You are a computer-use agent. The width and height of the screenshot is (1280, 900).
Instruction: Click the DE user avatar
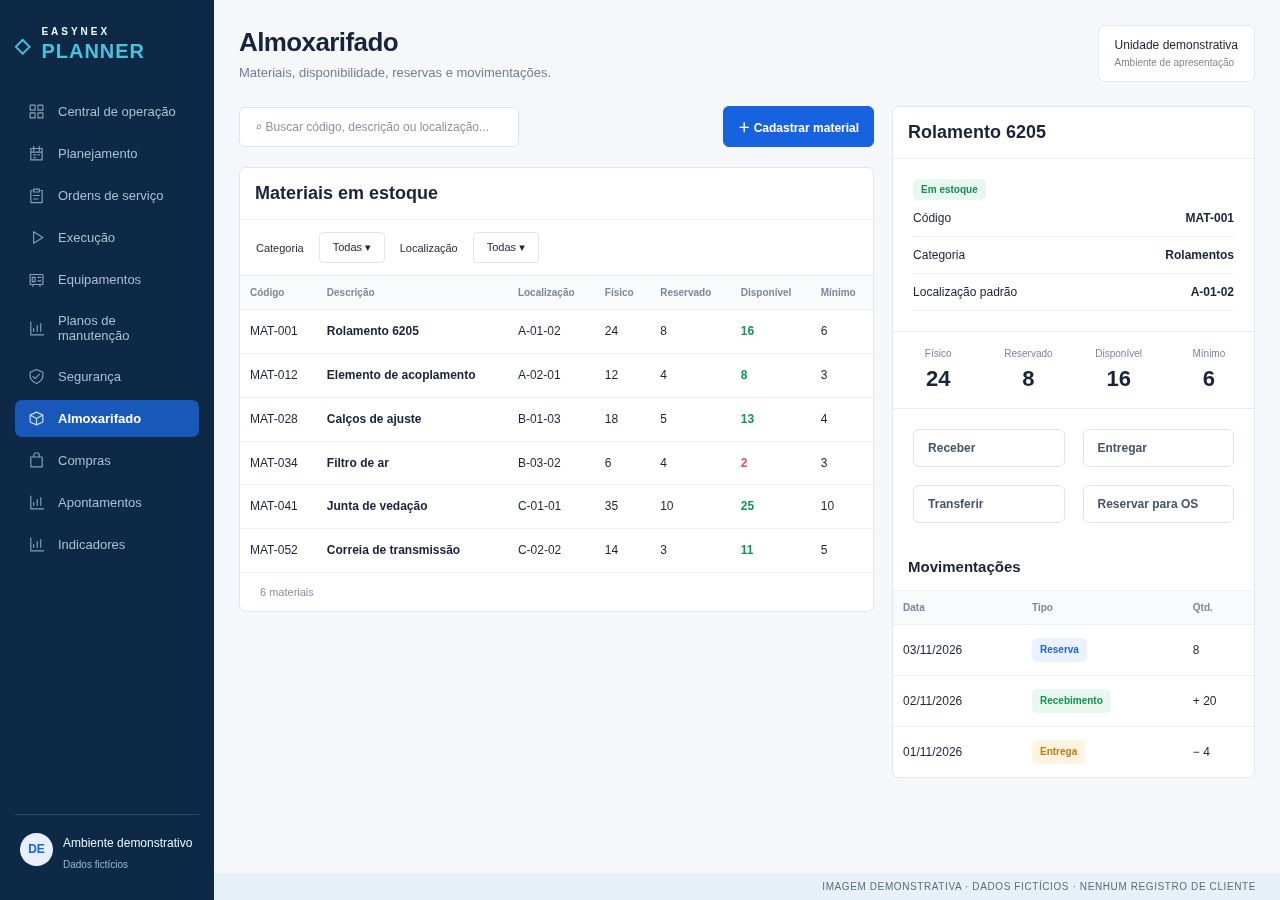pos(36,849)
